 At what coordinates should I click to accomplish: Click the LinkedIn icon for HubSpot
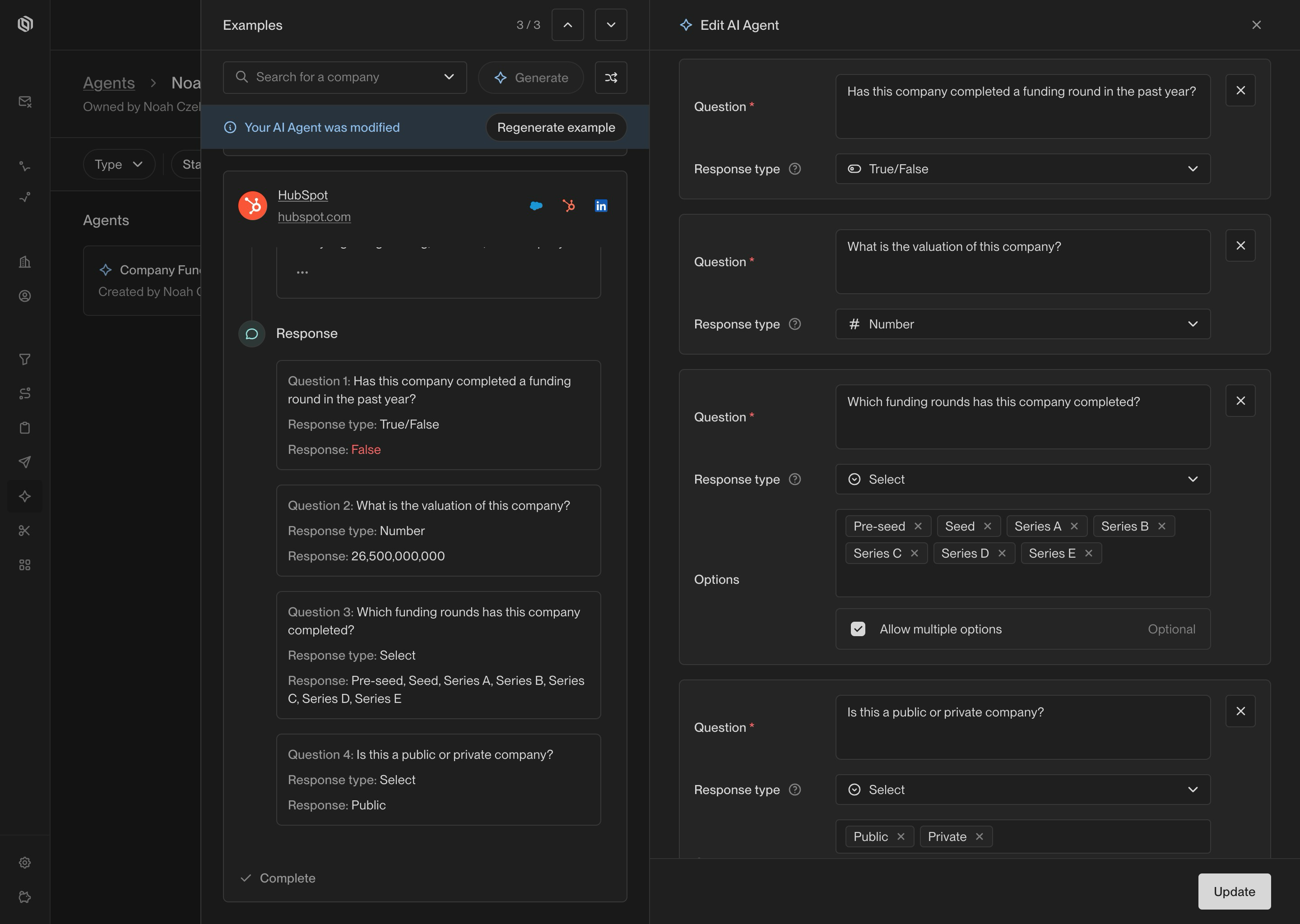coord(600,206)
